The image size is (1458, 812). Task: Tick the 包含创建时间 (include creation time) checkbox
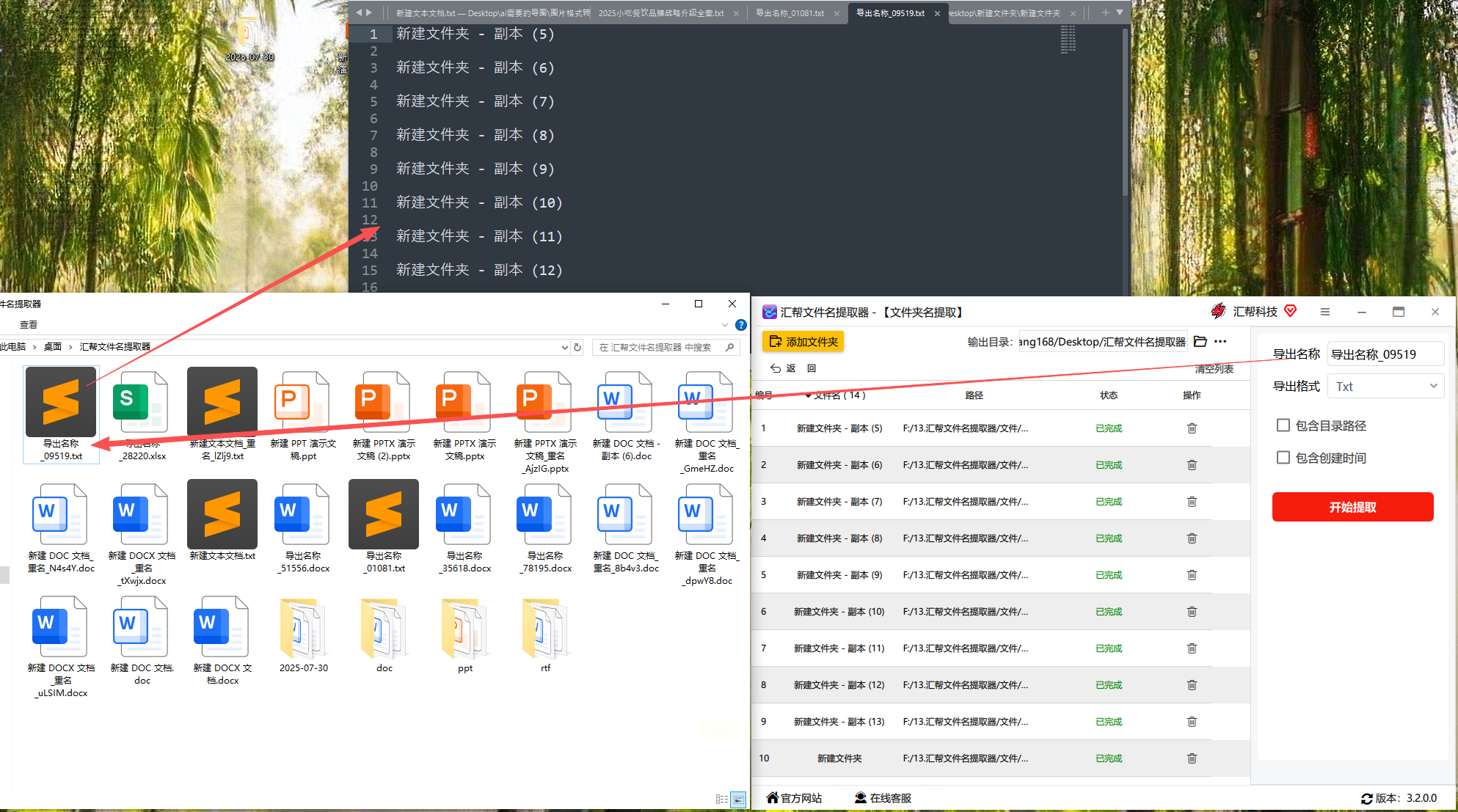(x=1283, y=458)
